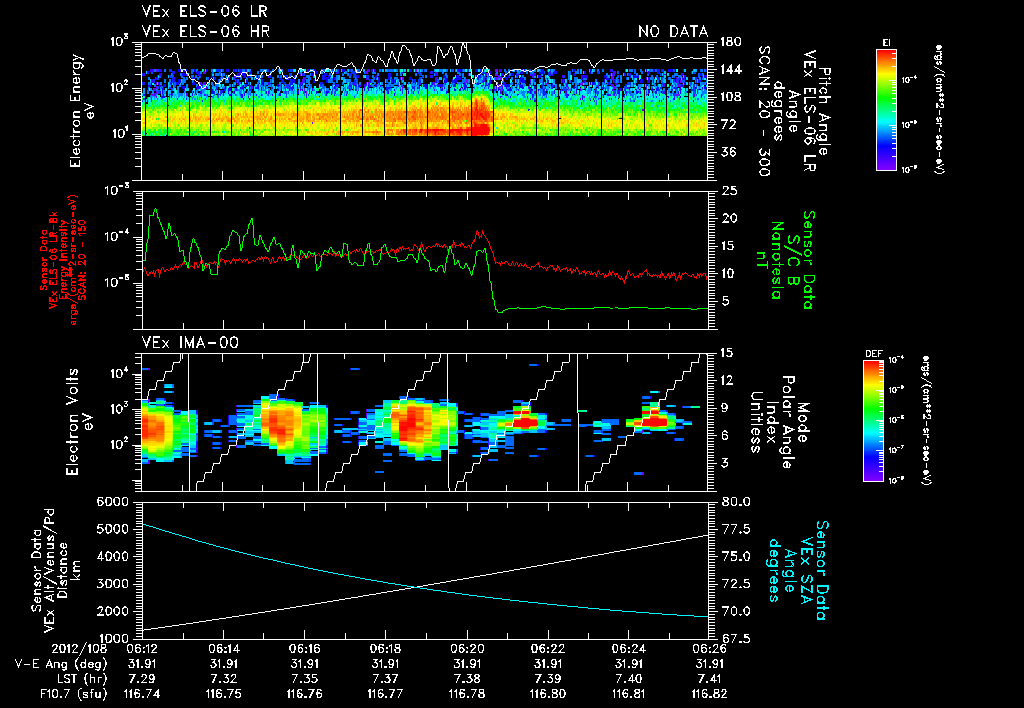Click the 4000 altitude tick label

tap(112, 556)
